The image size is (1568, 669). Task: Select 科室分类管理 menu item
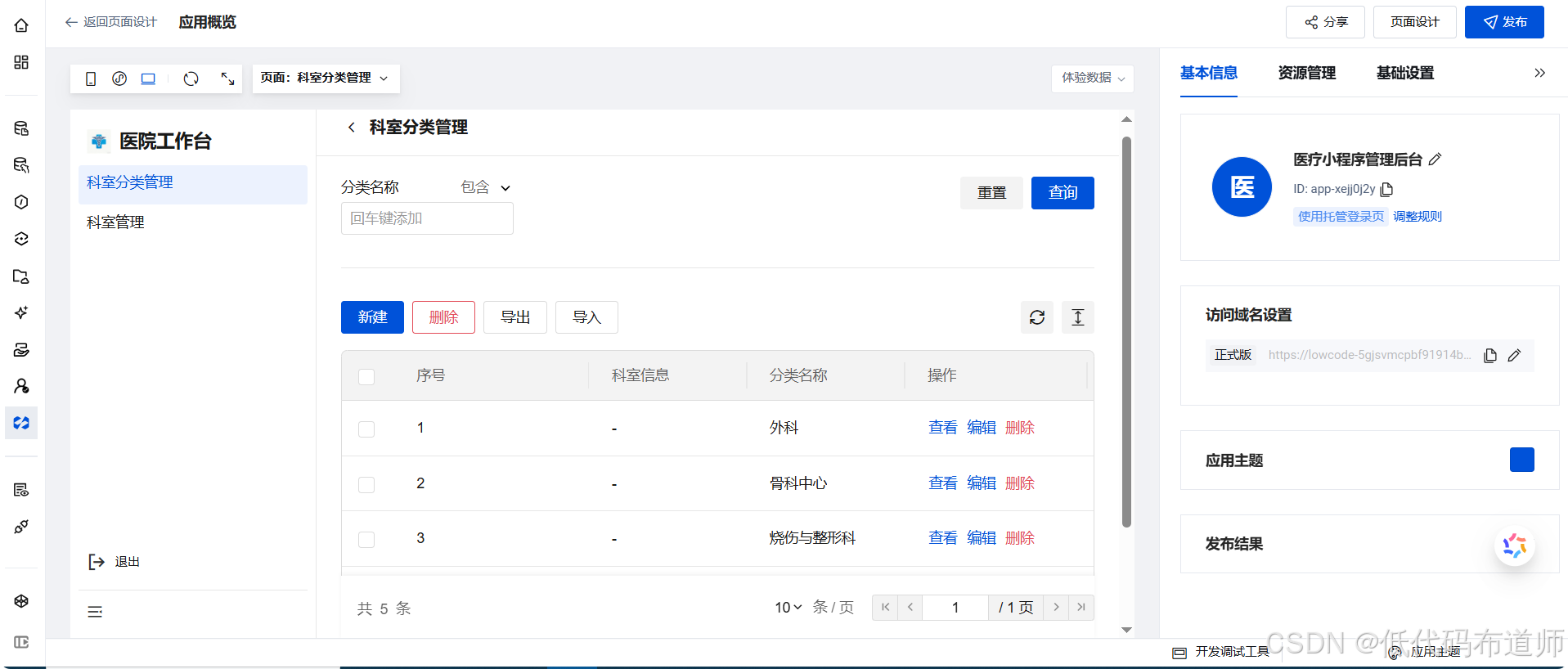[193, 183]
